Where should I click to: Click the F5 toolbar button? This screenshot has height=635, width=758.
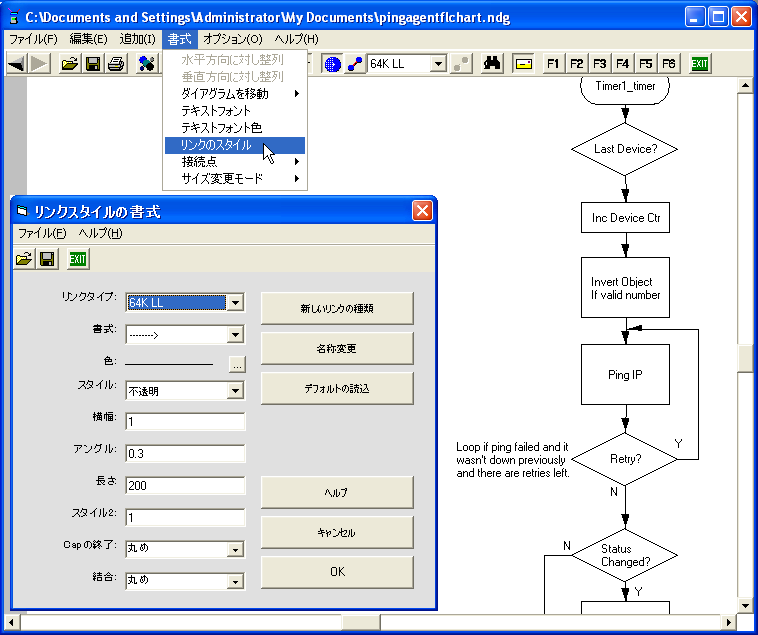pyautogui.click(x=646, y=63)
